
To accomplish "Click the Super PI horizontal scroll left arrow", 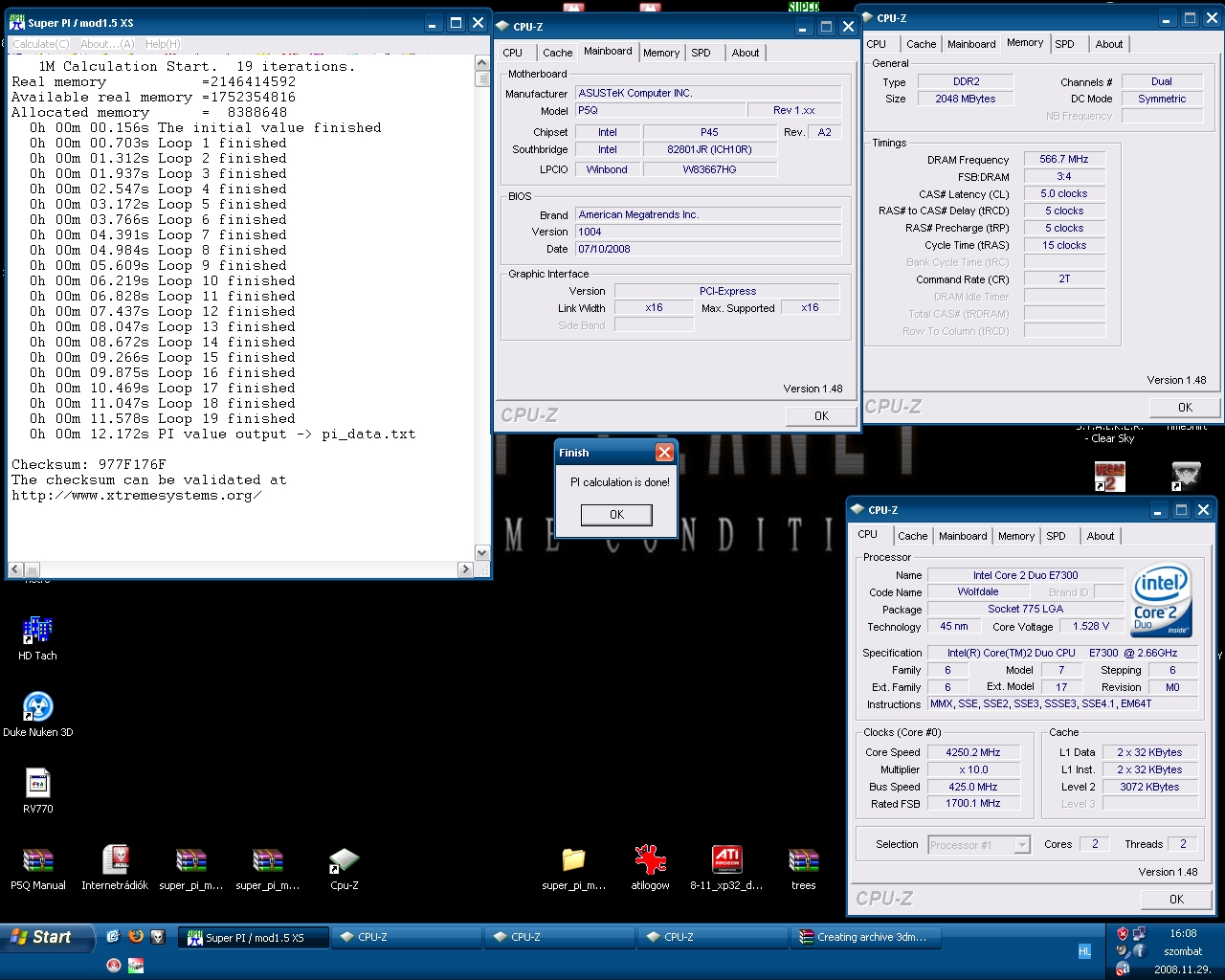I will pyautogui.click(x=16, y=569).
